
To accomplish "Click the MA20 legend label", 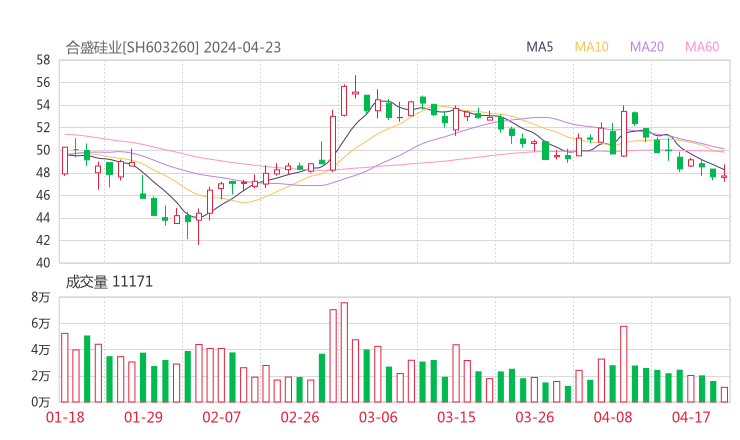I will pos(647,47).
